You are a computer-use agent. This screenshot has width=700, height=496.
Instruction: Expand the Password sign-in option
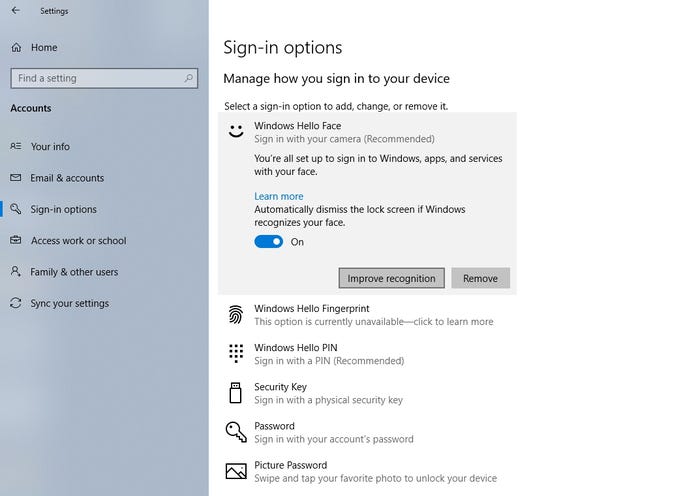point(367,432)
